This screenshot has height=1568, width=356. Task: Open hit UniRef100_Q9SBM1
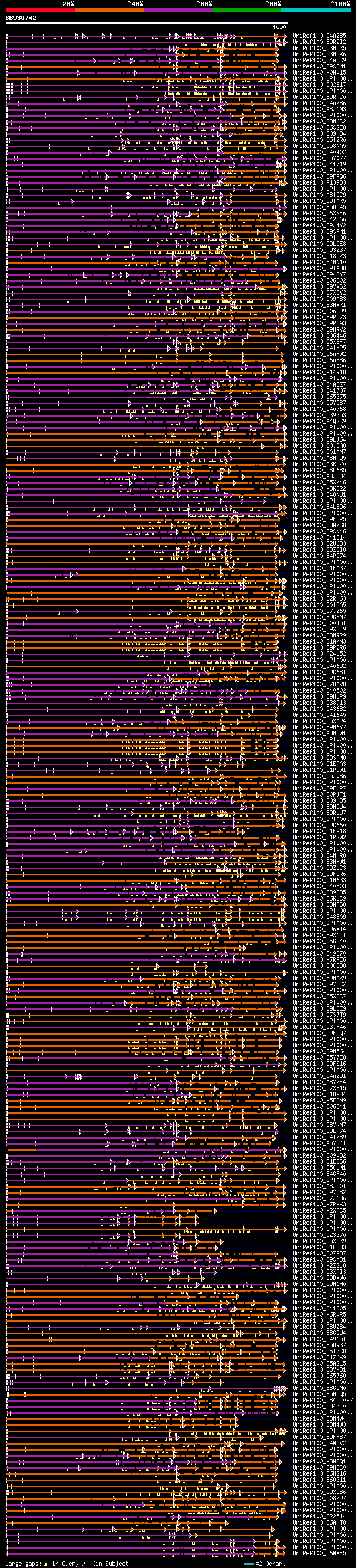pyautogui.click(x=319, y=66)
